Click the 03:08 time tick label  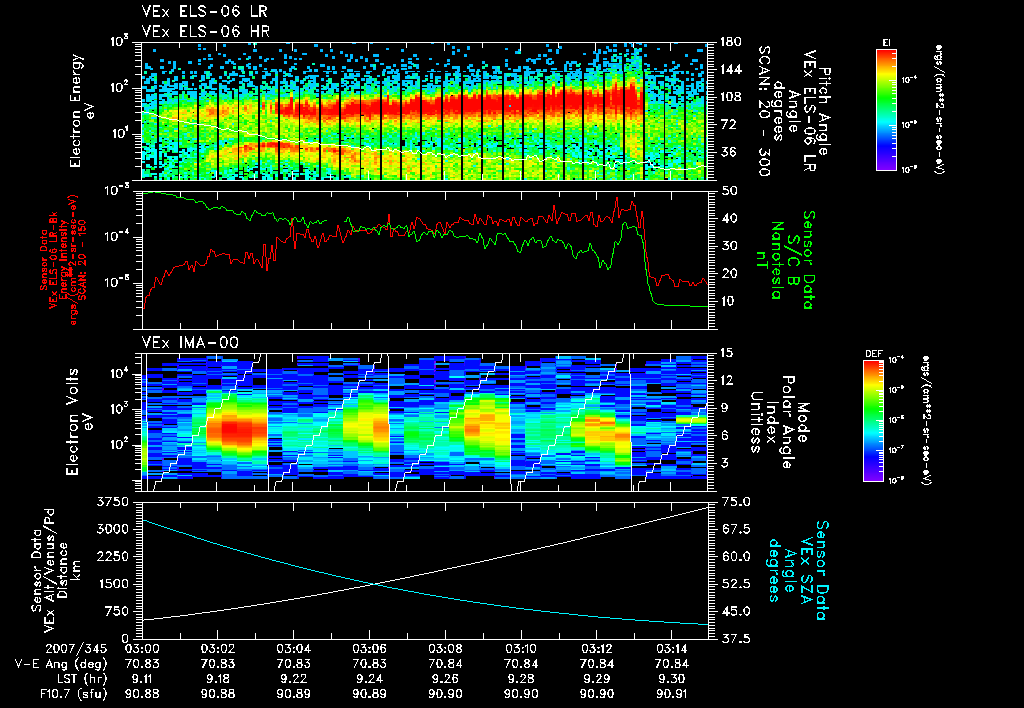pyautogui.click(x=445, y=649)
